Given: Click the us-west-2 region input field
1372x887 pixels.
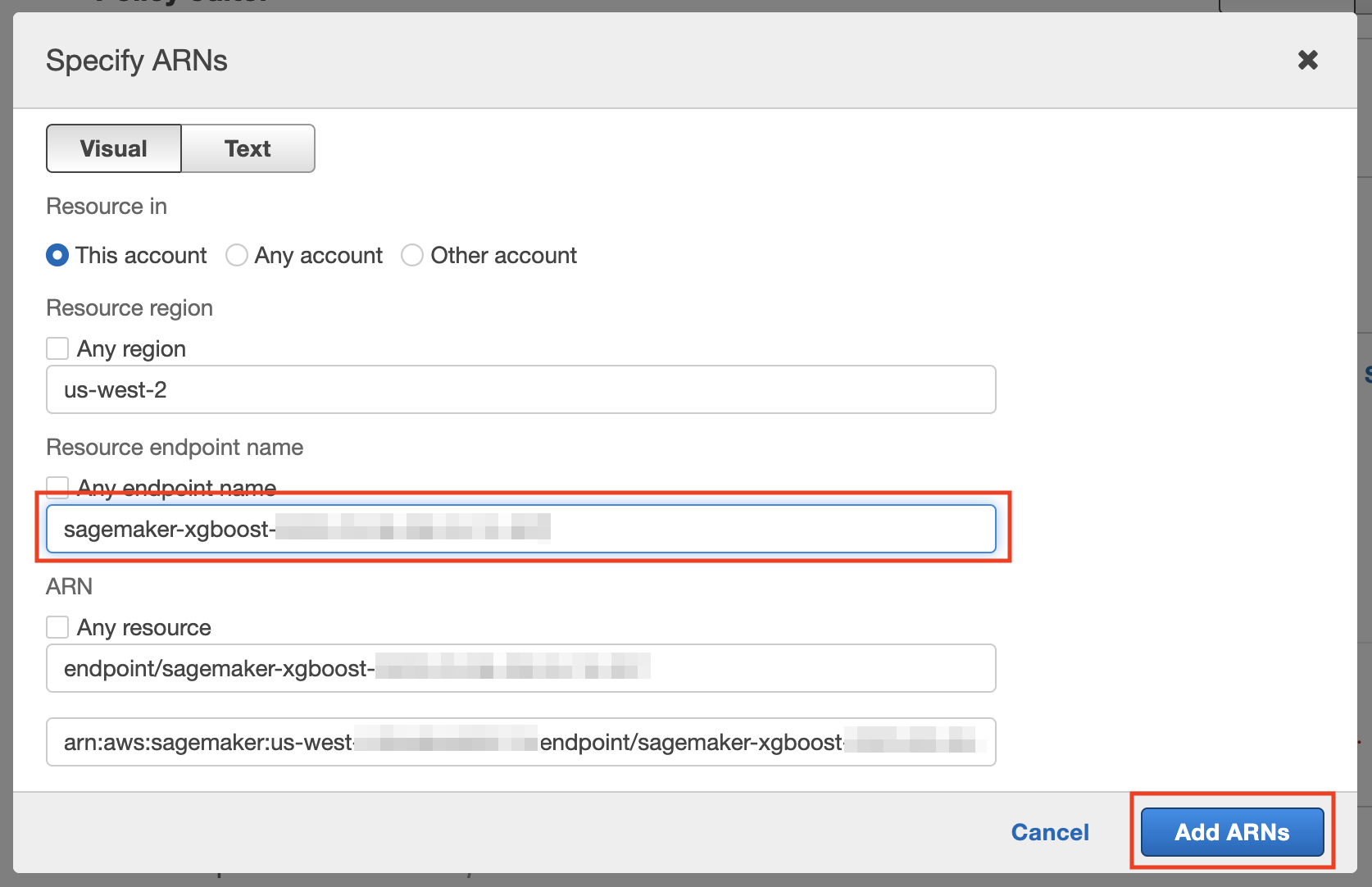Looking at the screenshot, I should [x=520, y=389].
